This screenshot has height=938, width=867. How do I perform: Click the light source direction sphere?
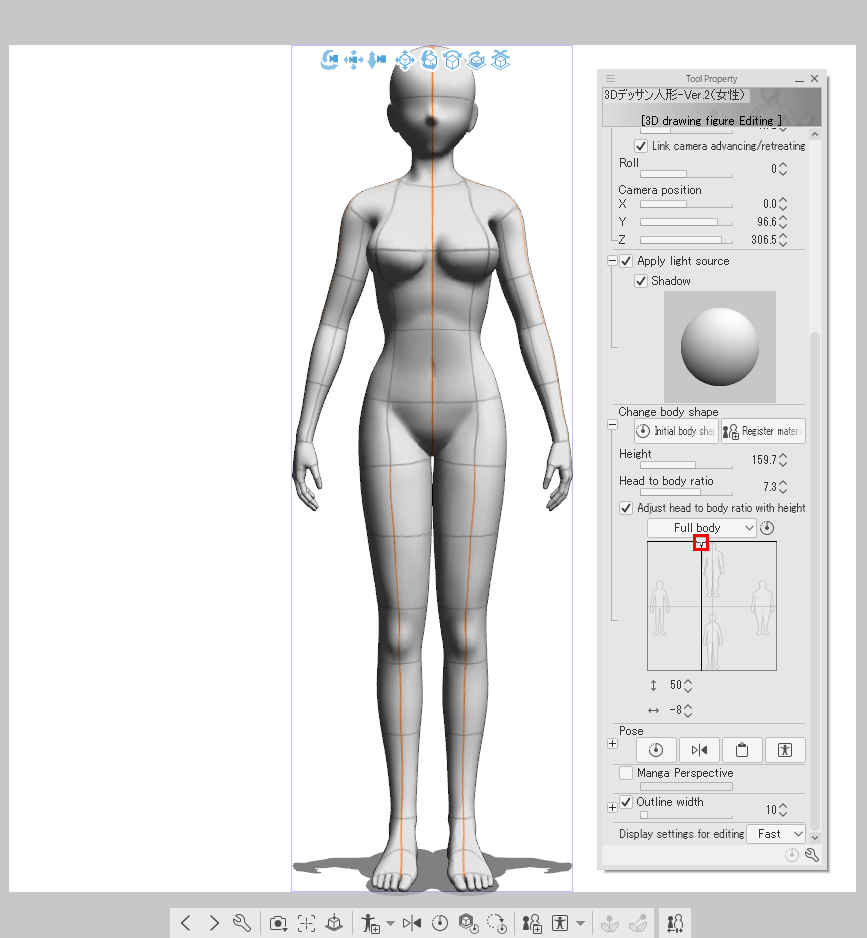[x=719, y=347]
